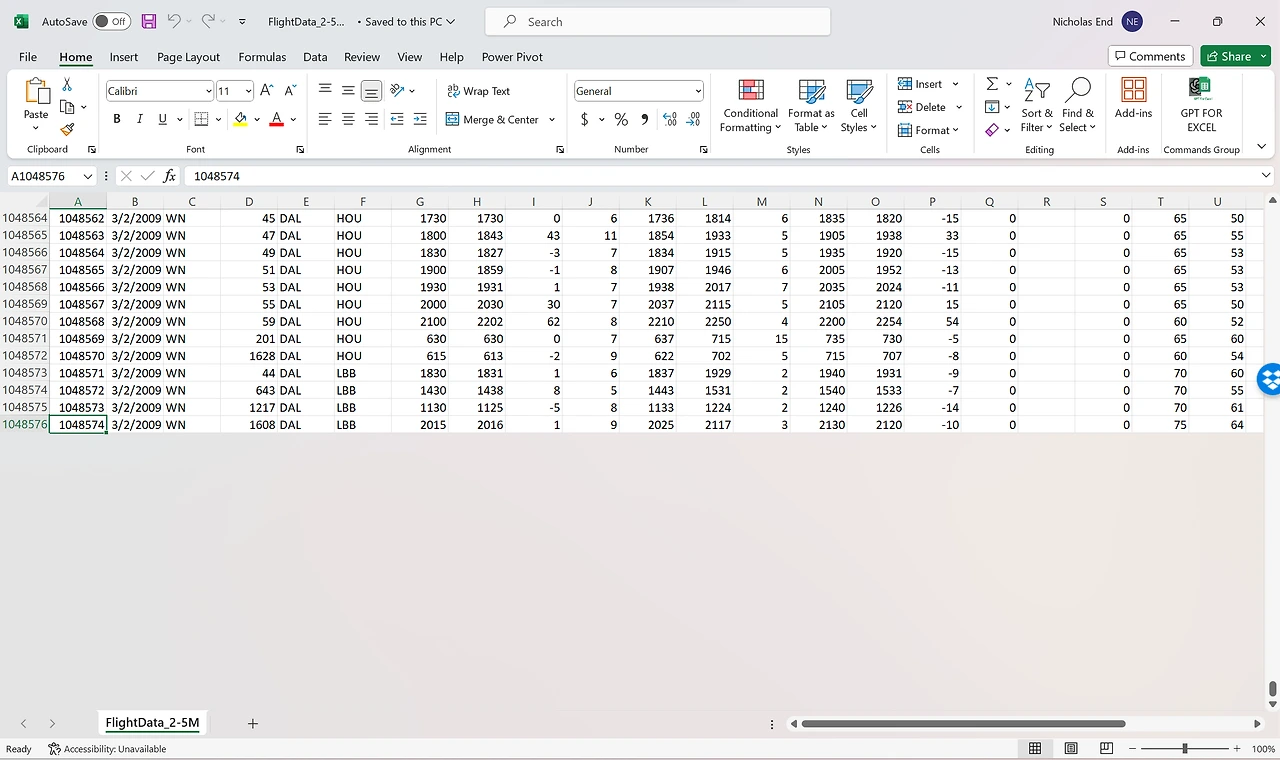Click the Redo arrow icon
Image resolution: width=1280 pixels, height=760 pixels.
[208, 21]
